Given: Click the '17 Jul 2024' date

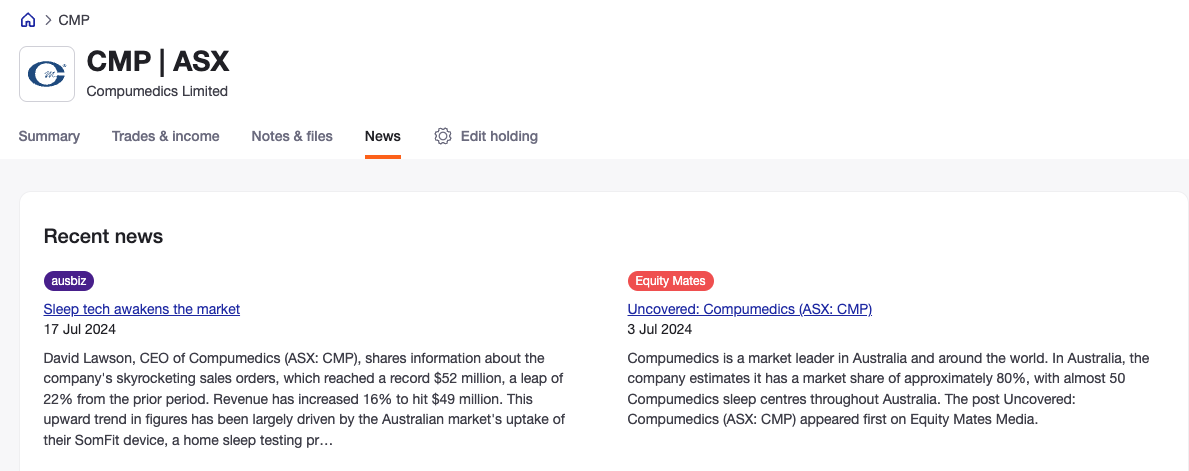Looking at the screenshot, I should coord(80,329).
